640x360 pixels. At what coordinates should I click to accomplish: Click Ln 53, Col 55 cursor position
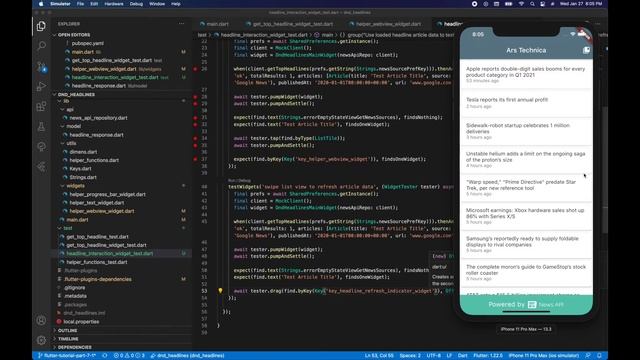[379, 356]
